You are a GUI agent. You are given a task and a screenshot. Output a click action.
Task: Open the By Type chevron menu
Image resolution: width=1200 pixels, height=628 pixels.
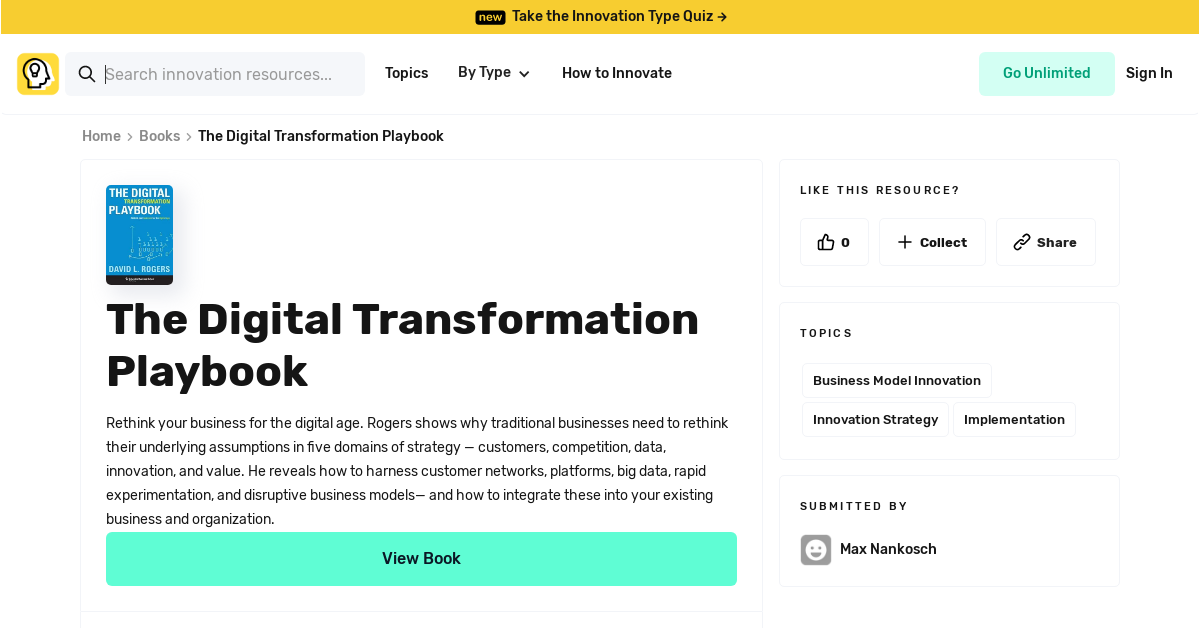click(x=524, y=73)
